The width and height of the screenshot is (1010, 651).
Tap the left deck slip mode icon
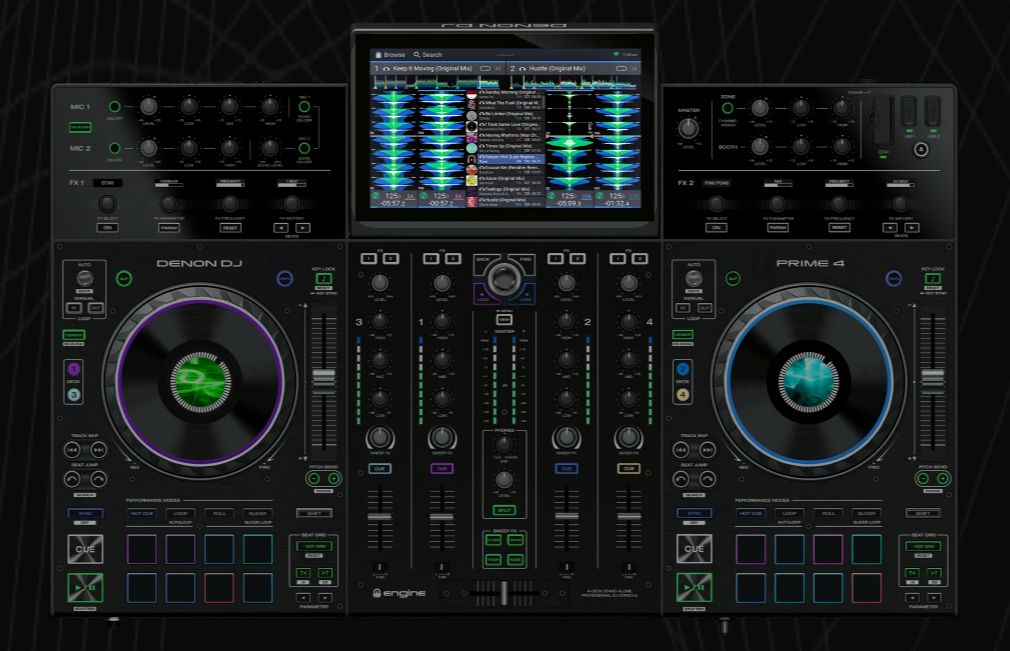point(124,278)
